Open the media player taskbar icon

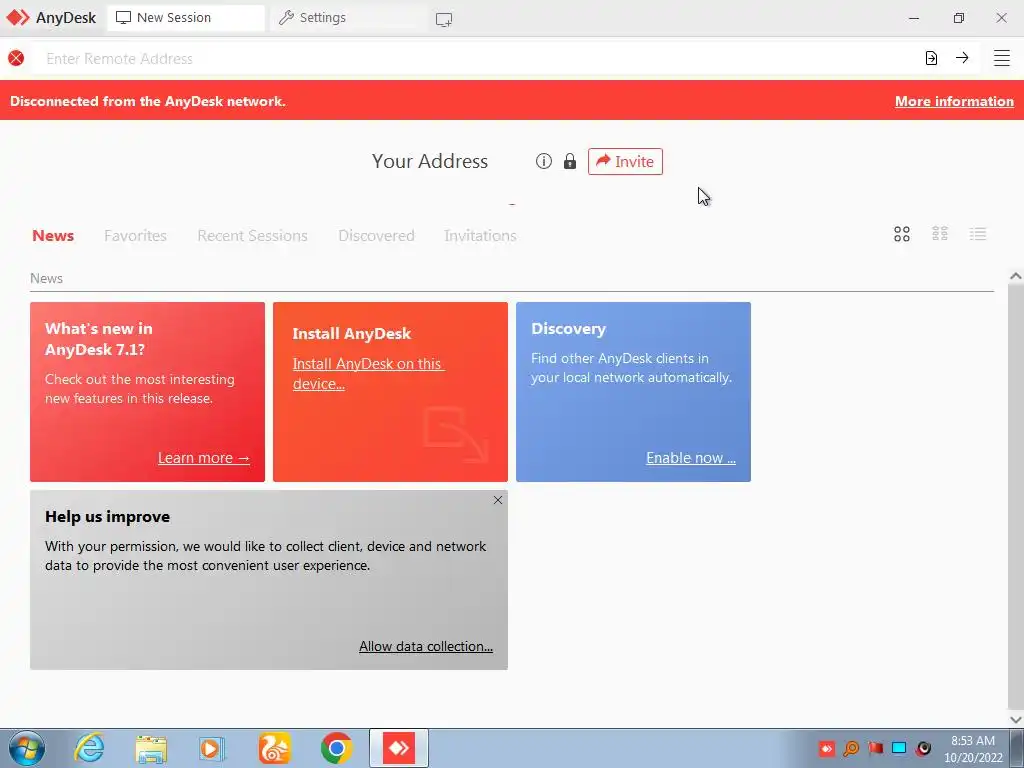tap(212, 748)
